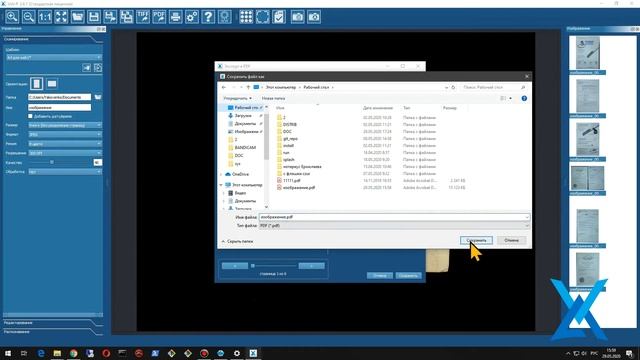Select landscape orientation in scan panel
Viewport: 640px width, 360px height.
pos(51,84)
